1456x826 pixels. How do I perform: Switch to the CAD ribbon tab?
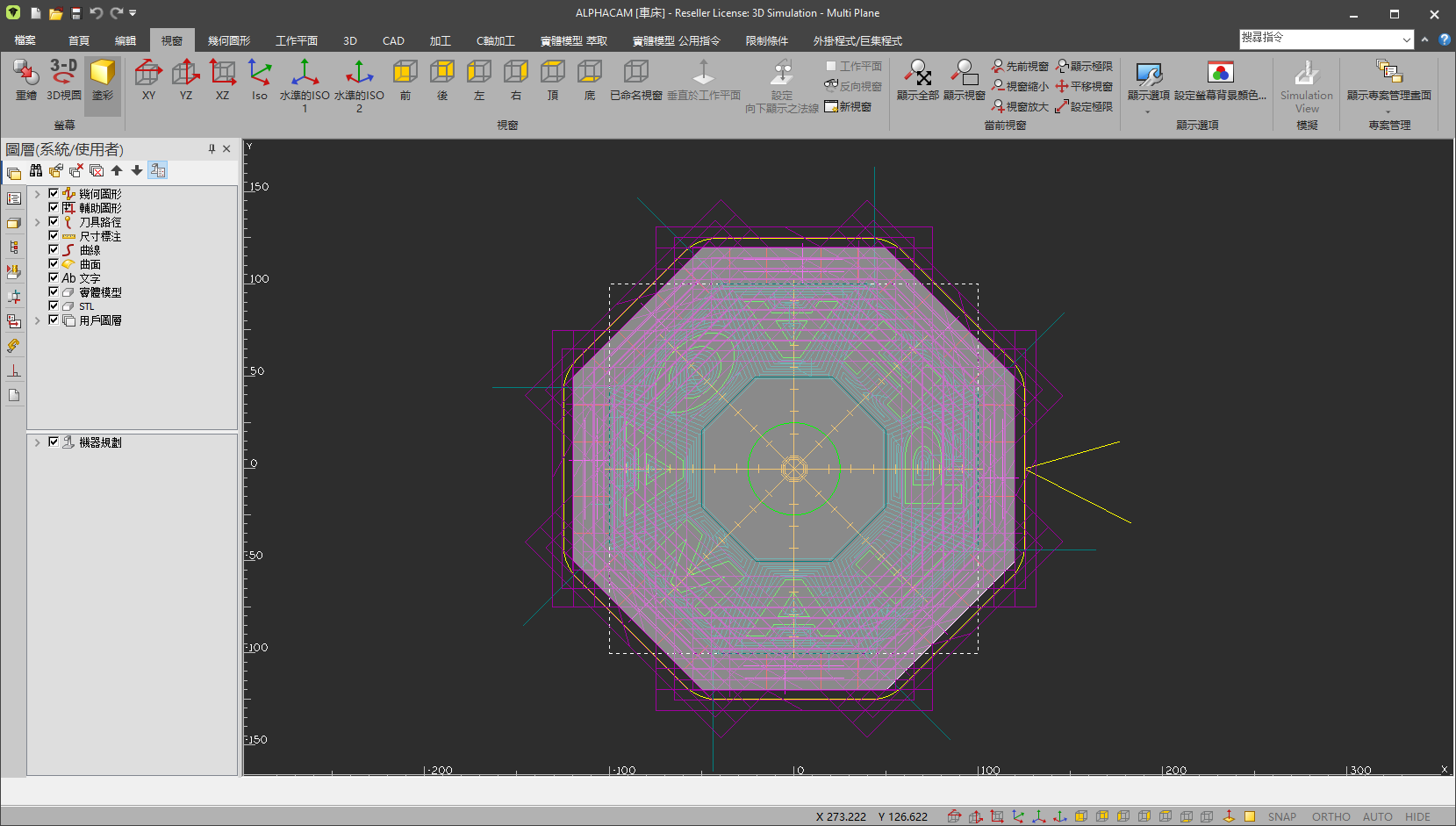tap(393, 40)
